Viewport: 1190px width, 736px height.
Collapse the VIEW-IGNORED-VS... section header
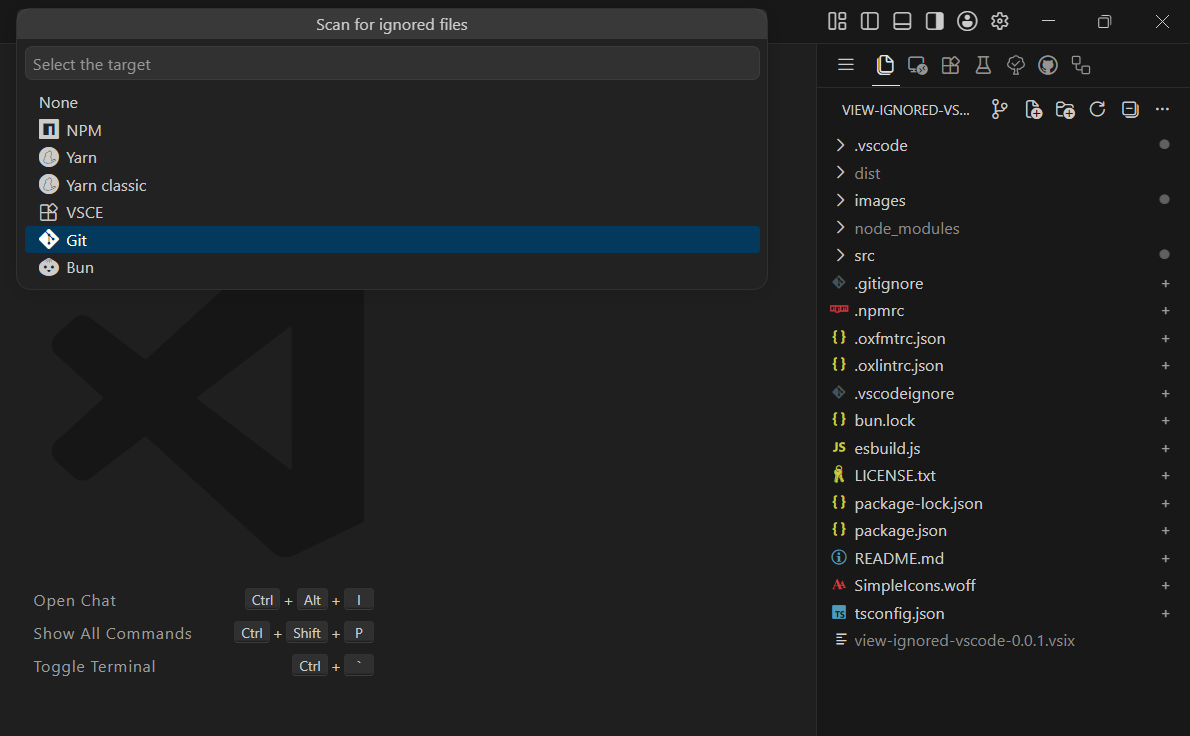905,111
